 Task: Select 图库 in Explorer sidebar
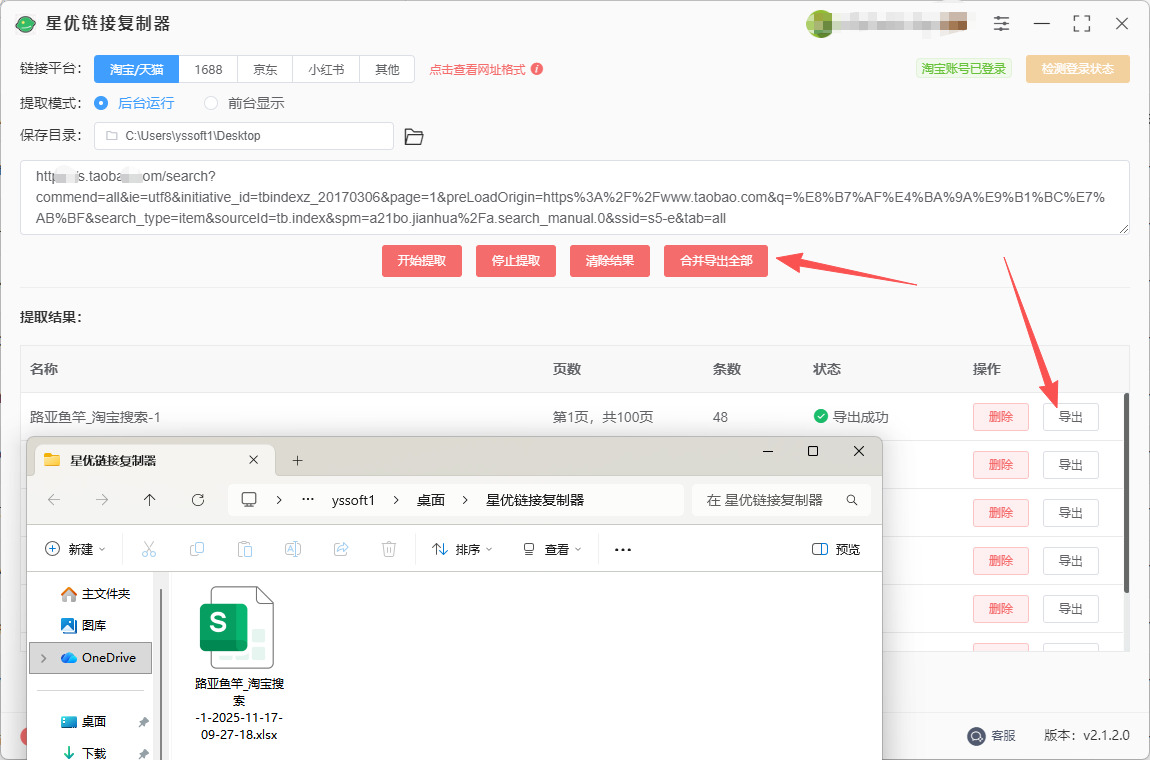click(84, 625)
